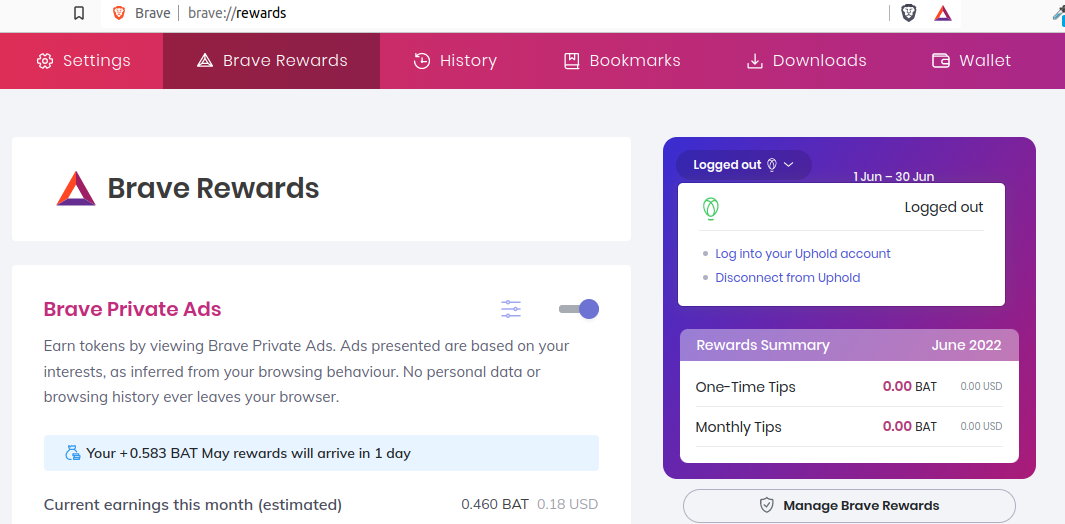This screenshot has width=1065, height=524.
Task: Click the History clock icon
Action: point(422,60)
